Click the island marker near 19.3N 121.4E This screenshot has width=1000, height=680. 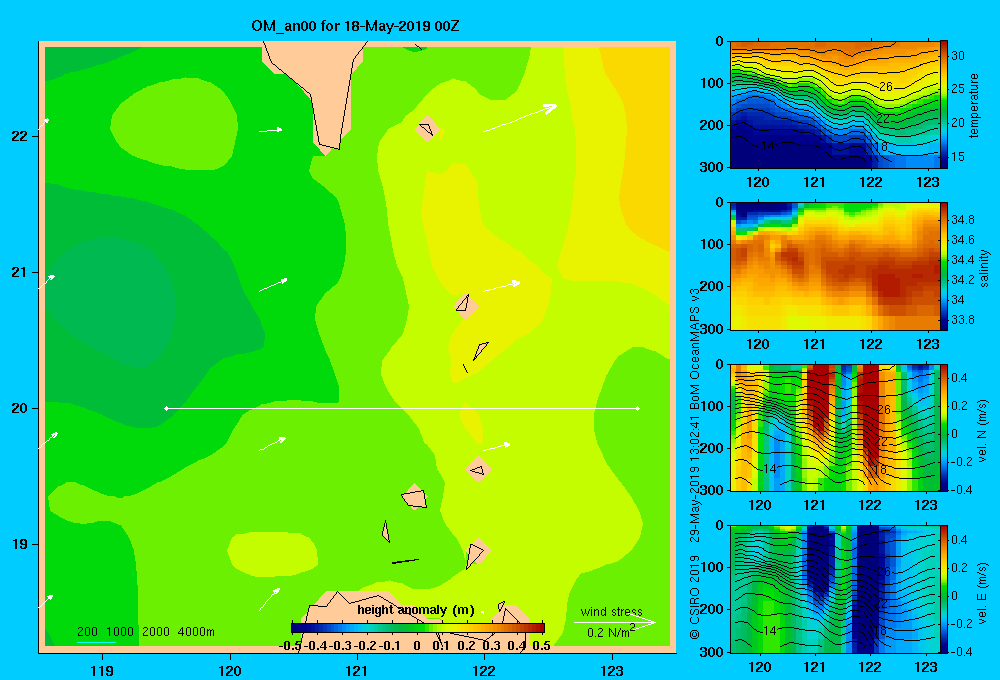(415, 497)
